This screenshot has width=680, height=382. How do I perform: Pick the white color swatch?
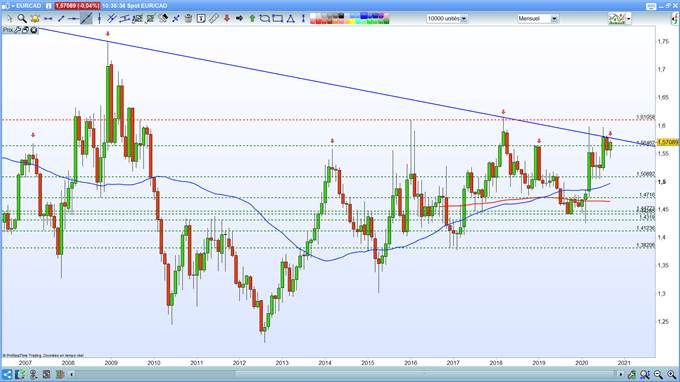point(313,16)
